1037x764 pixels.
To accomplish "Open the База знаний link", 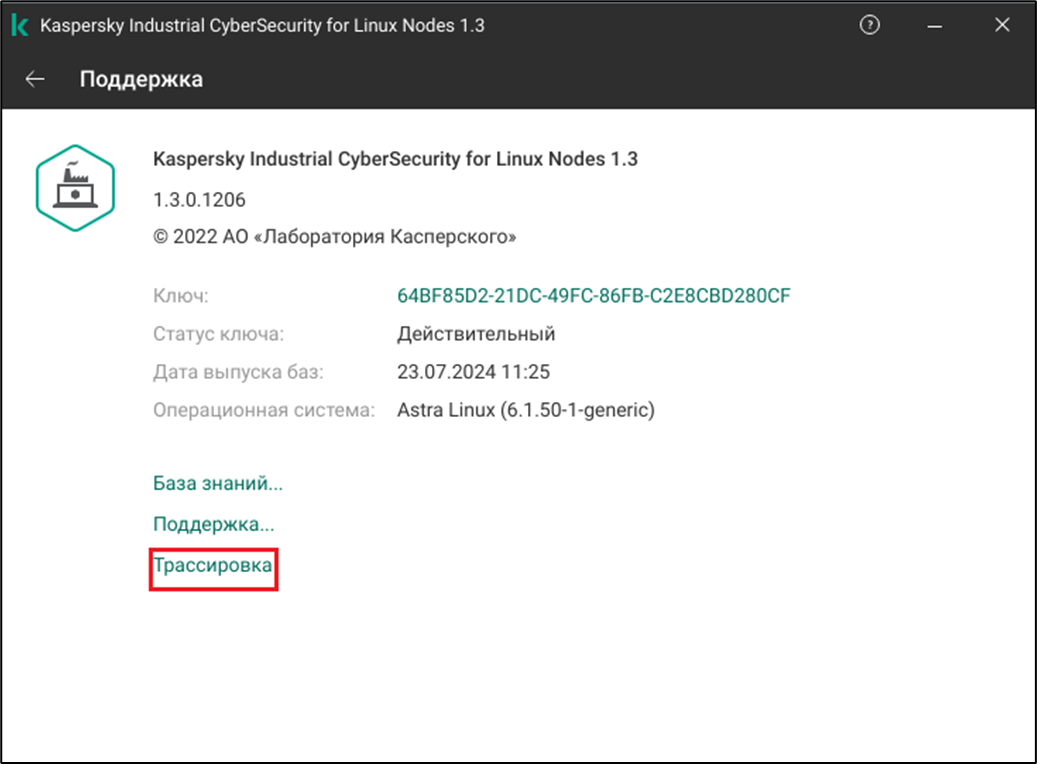I will (218, 484).
